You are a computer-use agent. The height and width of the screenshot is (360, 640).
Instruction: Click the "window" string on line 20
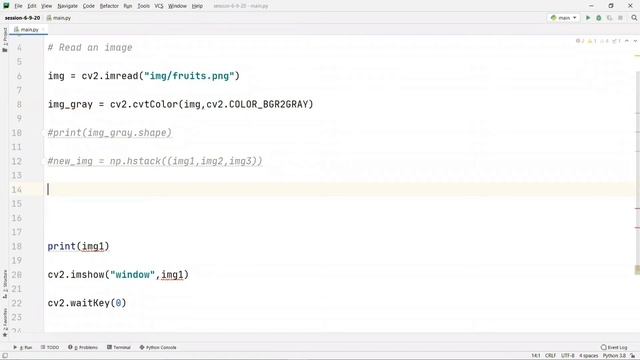[x=133, y=275]
